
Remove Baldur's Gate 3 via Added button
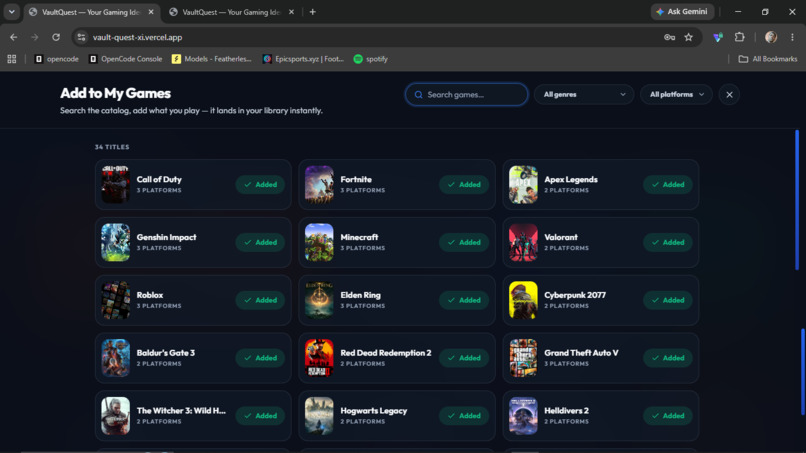[x=261, y=358]
